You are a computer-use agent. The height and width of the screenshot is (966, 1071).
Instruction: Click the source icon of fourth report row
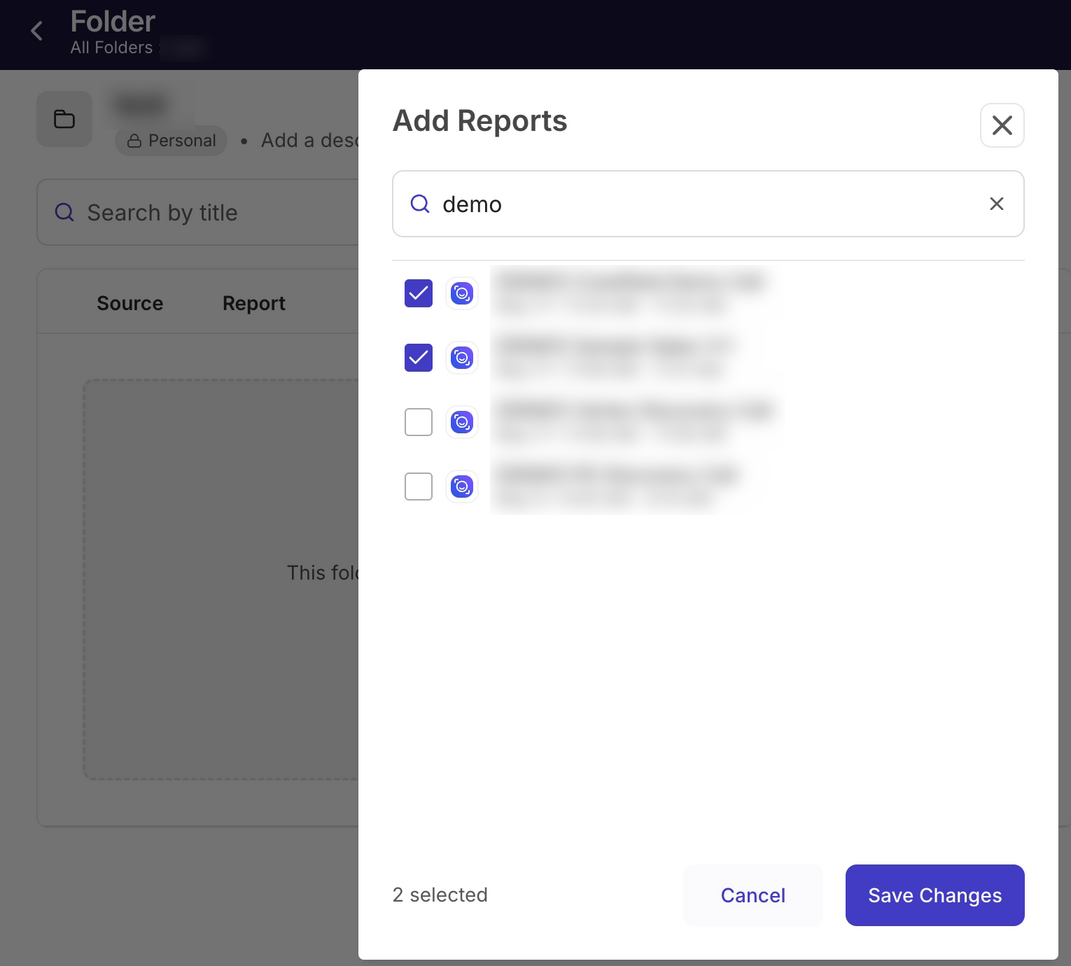[x=462, y=486]
